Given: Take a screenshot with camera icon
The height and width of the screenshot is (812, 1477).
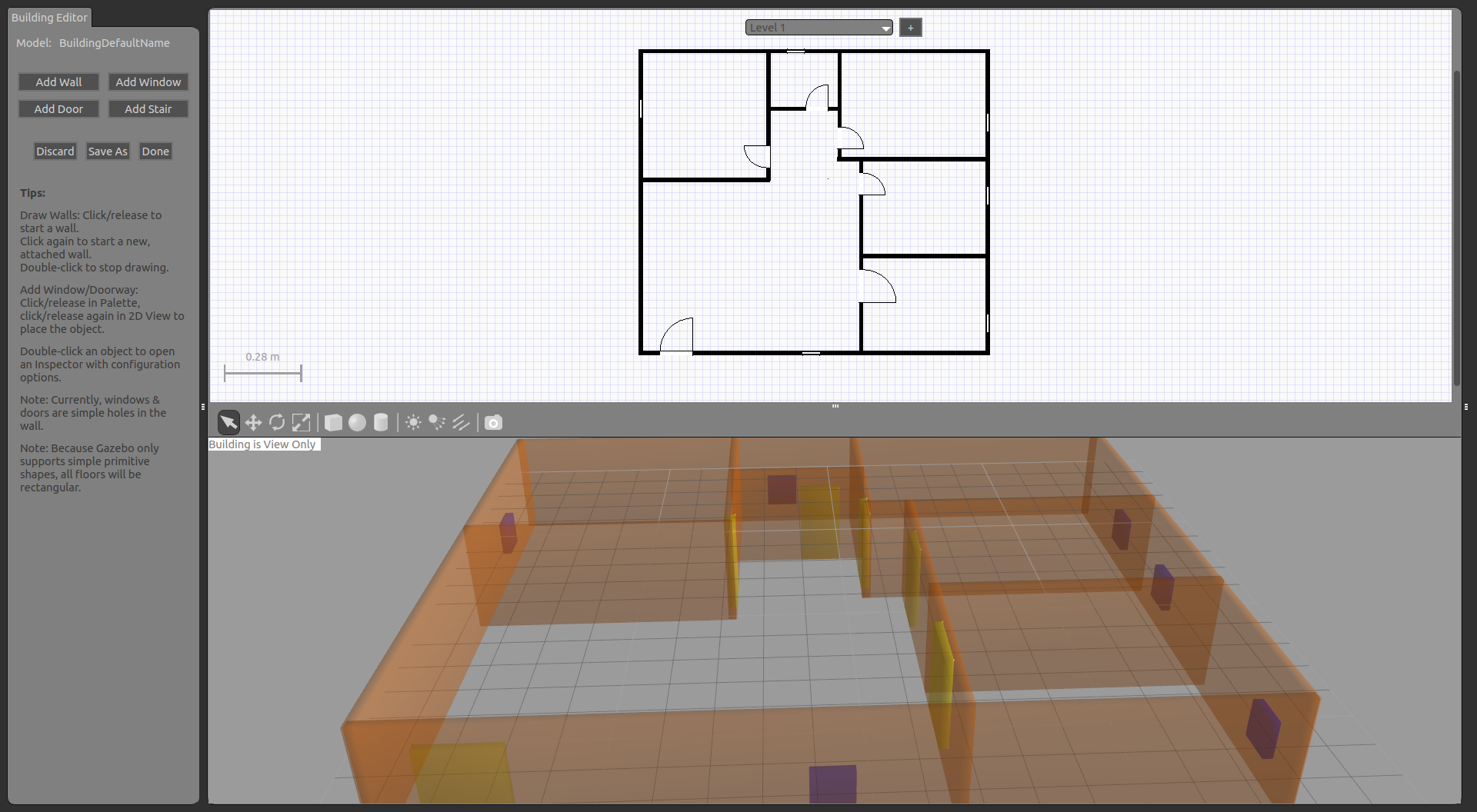Looking at the screenshot, I should coord(493,422).
